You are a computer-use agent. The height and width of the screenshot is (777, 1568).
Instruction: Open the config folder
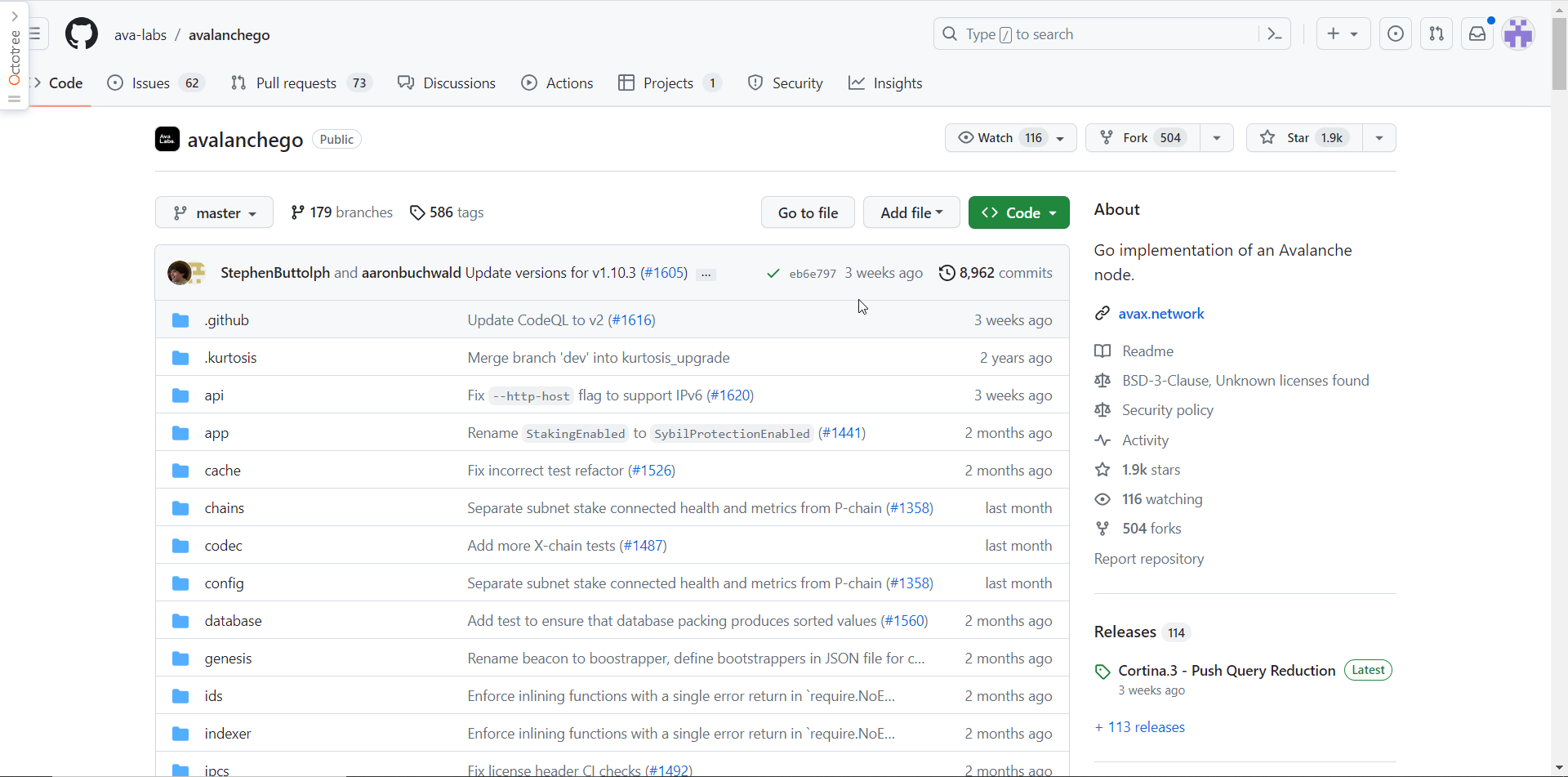click(225, 583)
